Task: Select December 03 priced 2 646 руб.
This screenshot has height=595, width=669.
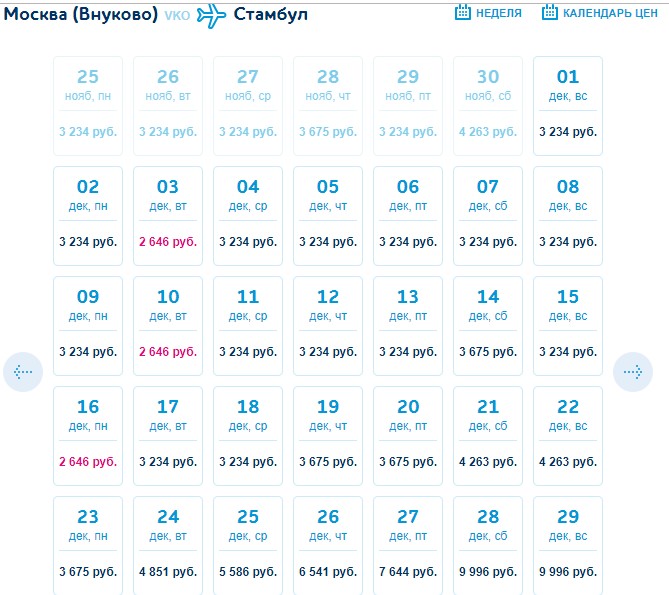Action: [x=168, y=216]
